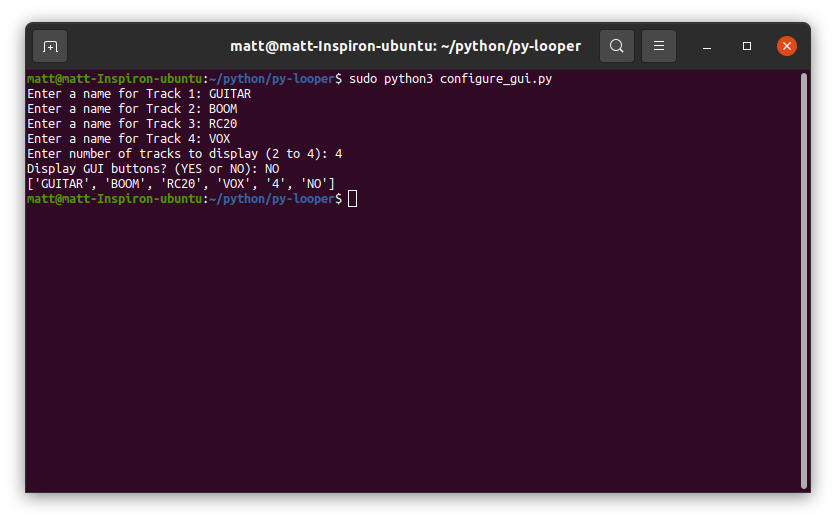Close the terminal window
836x521 pixels.
(786, 46)
